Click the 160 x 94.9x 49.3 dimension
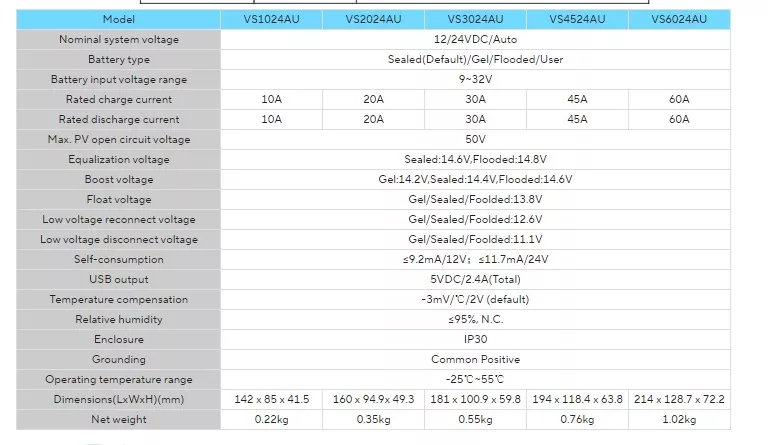Image resolution: width=768 pixels, height=445 pixels. click(x=373, y=400)
